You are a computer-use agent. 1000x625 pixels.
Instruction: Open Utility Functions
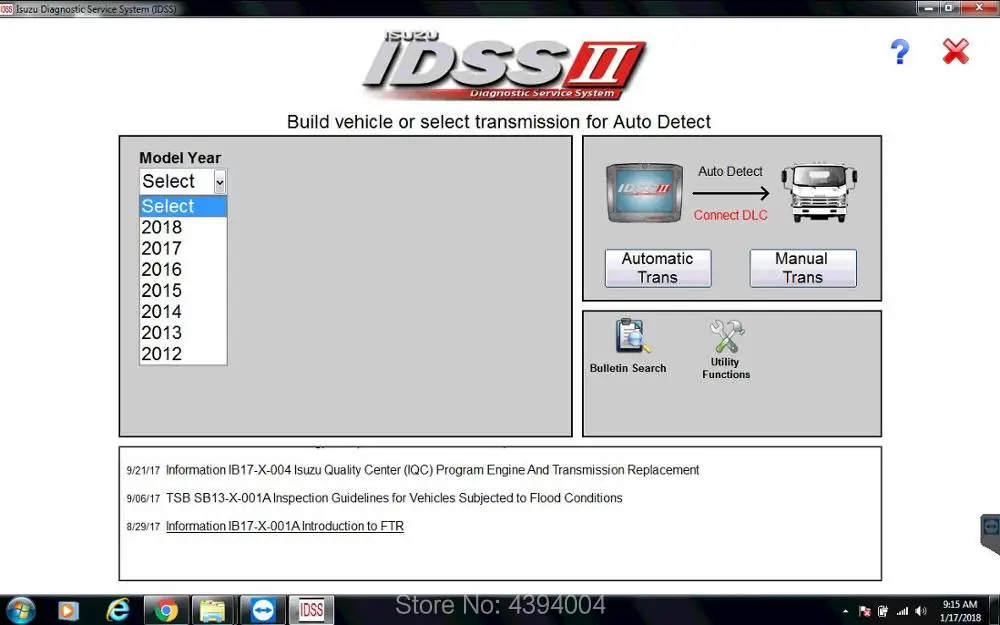click(x=726, y=349)
